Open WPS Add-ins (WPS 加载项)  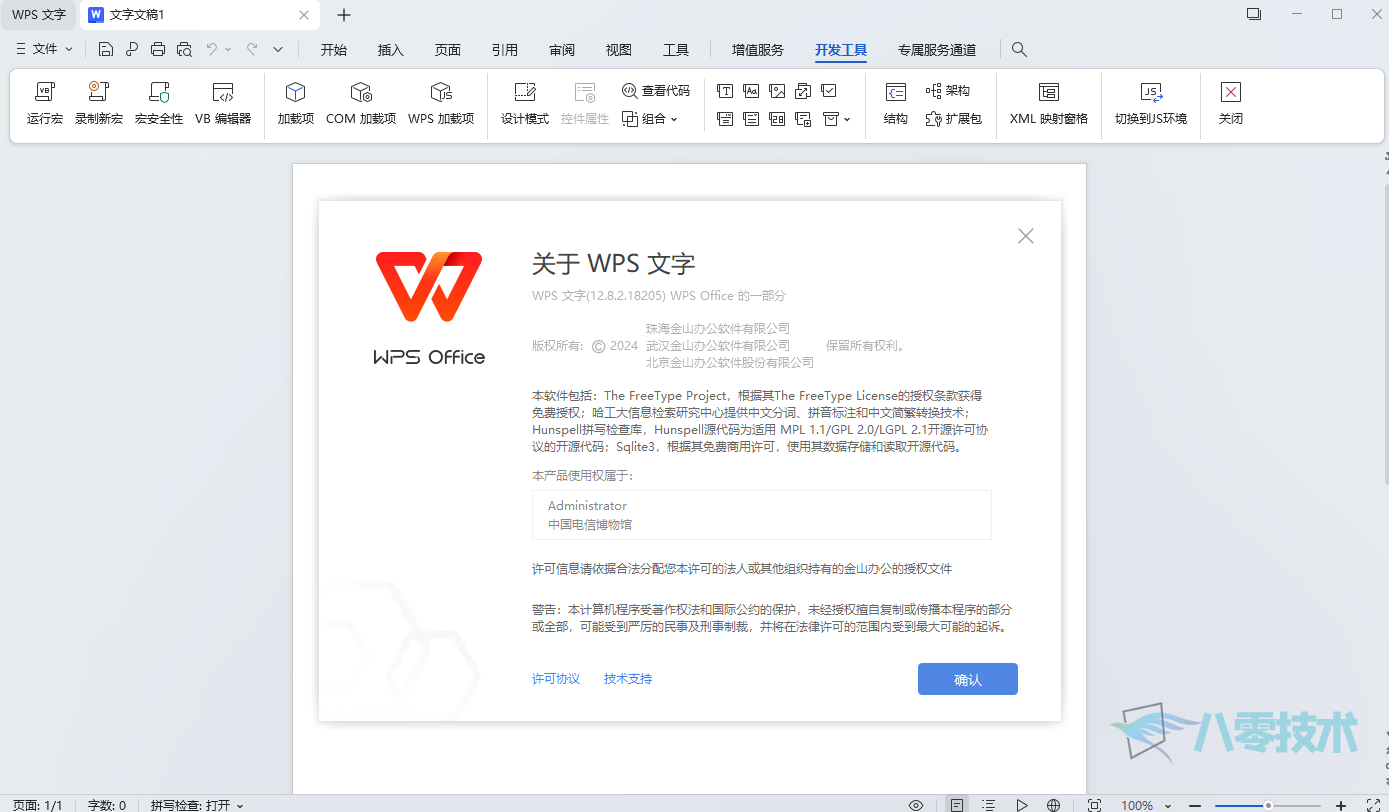click(441, 104)
